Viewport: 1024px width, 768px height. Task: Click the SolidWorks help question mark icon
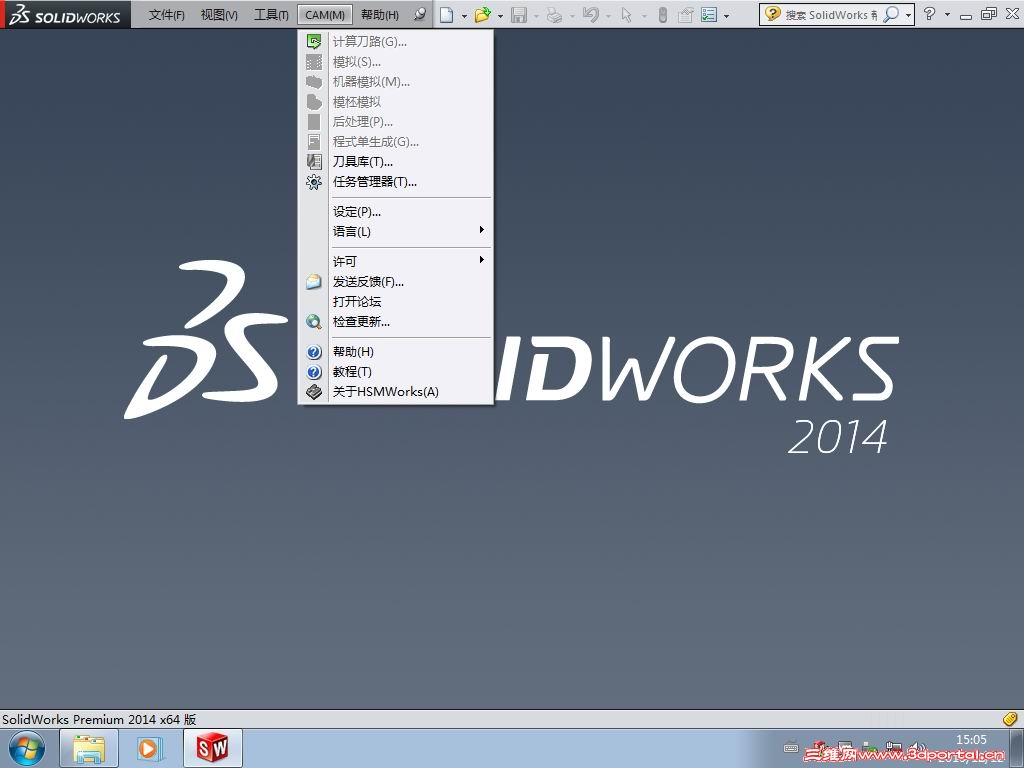[929, 14]
